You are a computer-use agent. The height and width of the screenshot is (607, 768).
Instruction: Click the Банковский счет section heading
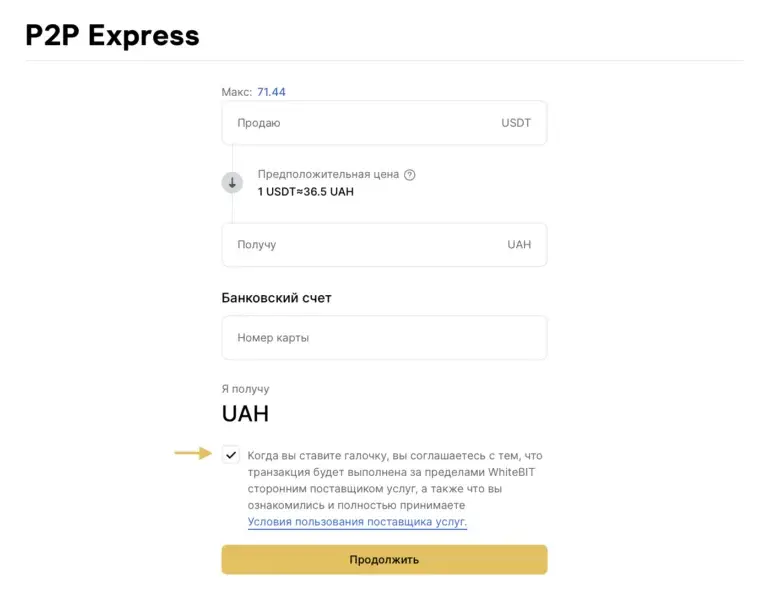276,298
